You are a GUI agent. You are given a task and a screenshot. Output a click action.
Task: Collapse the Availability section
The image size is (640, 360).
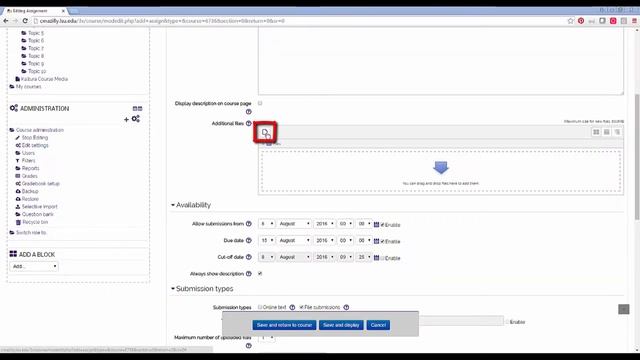[x=191, y=205]
